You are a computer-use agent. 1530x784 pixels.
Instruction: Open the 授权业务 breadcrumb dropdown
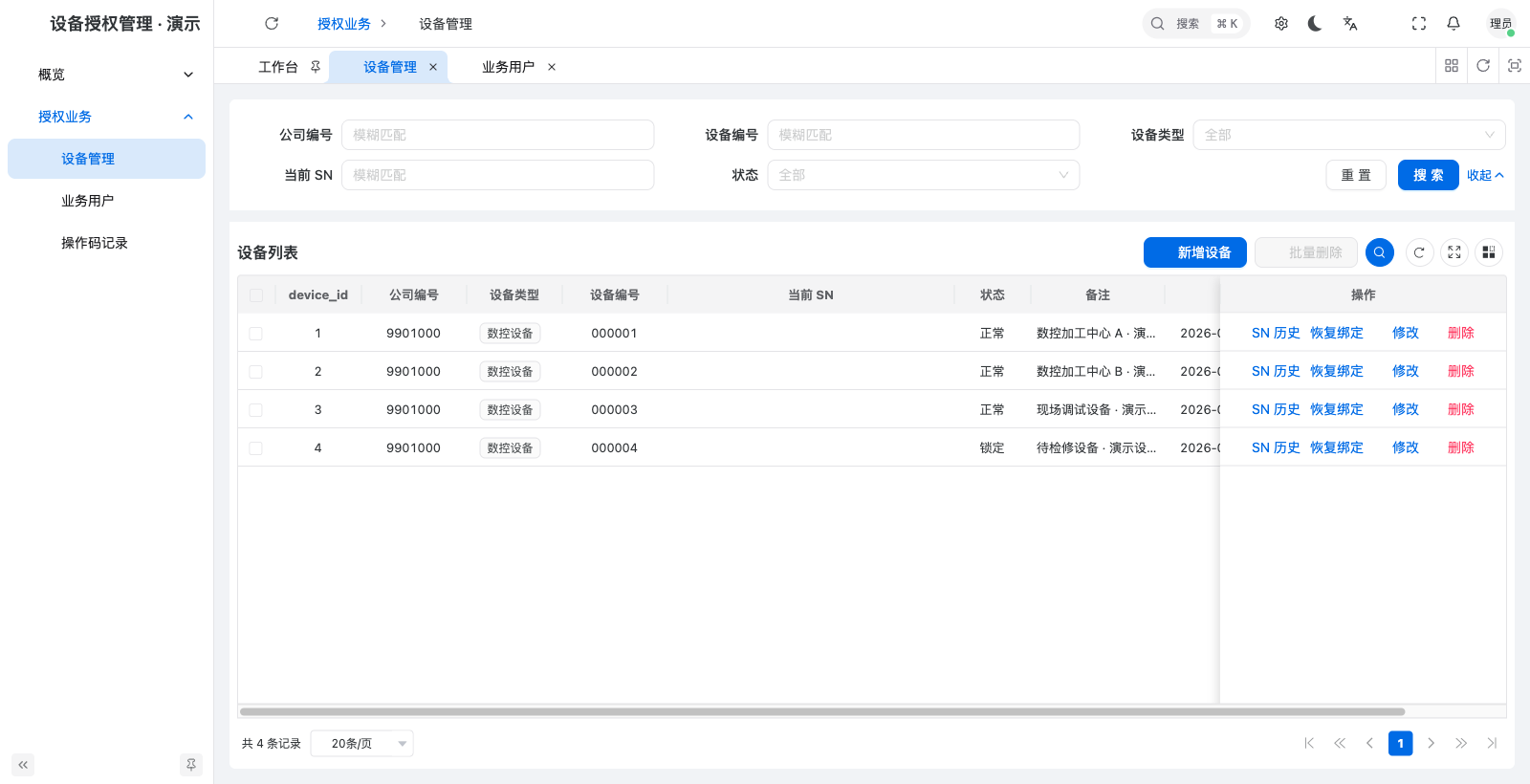(351, 24)
